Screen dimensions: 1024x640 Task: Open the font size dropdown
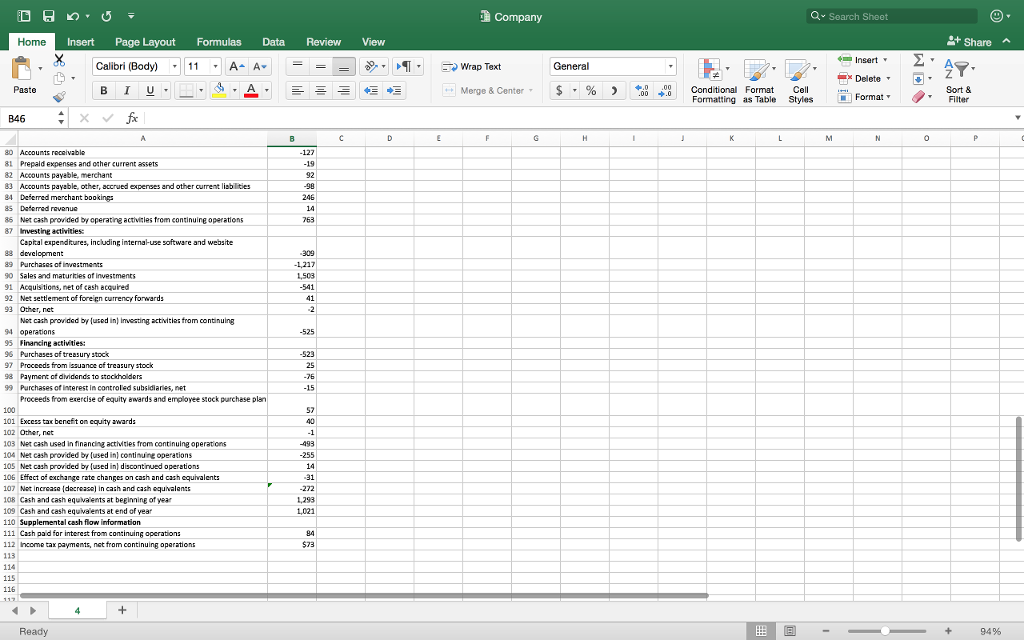coord(215,66)
